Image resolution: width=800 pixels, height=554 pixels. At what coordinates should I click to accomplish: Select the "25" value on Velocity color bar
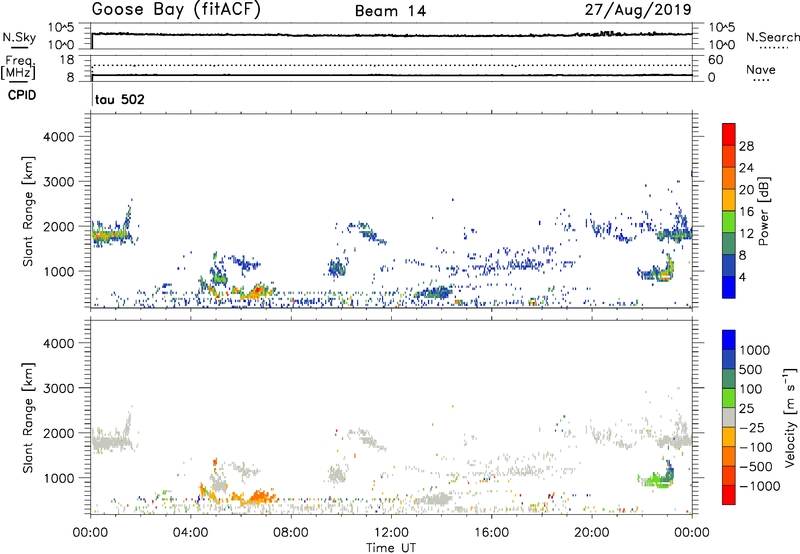pyautogui.click(x=746, y=408)
